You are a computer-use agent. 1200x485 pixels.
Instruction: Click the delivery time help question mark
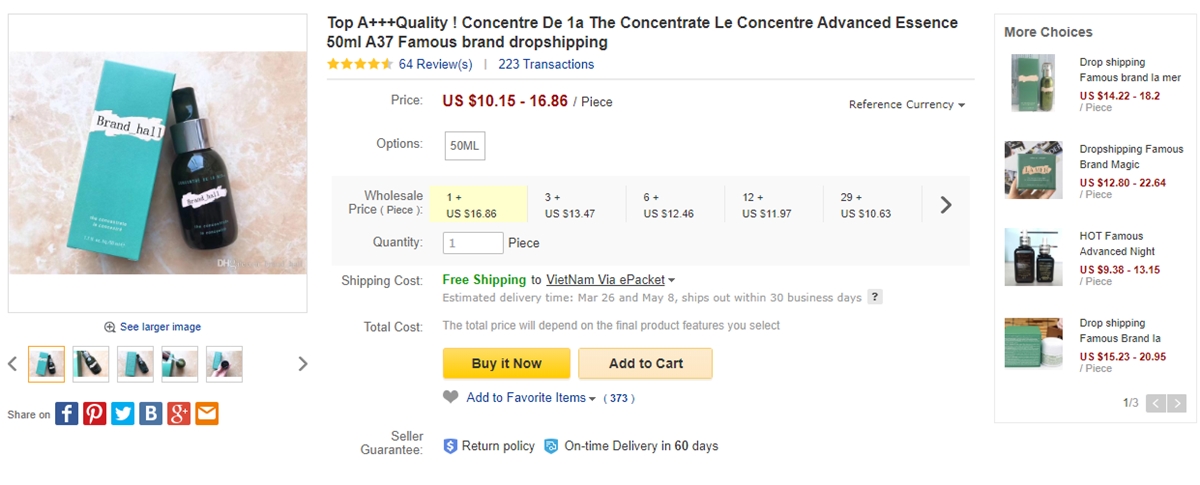(875, 297)
